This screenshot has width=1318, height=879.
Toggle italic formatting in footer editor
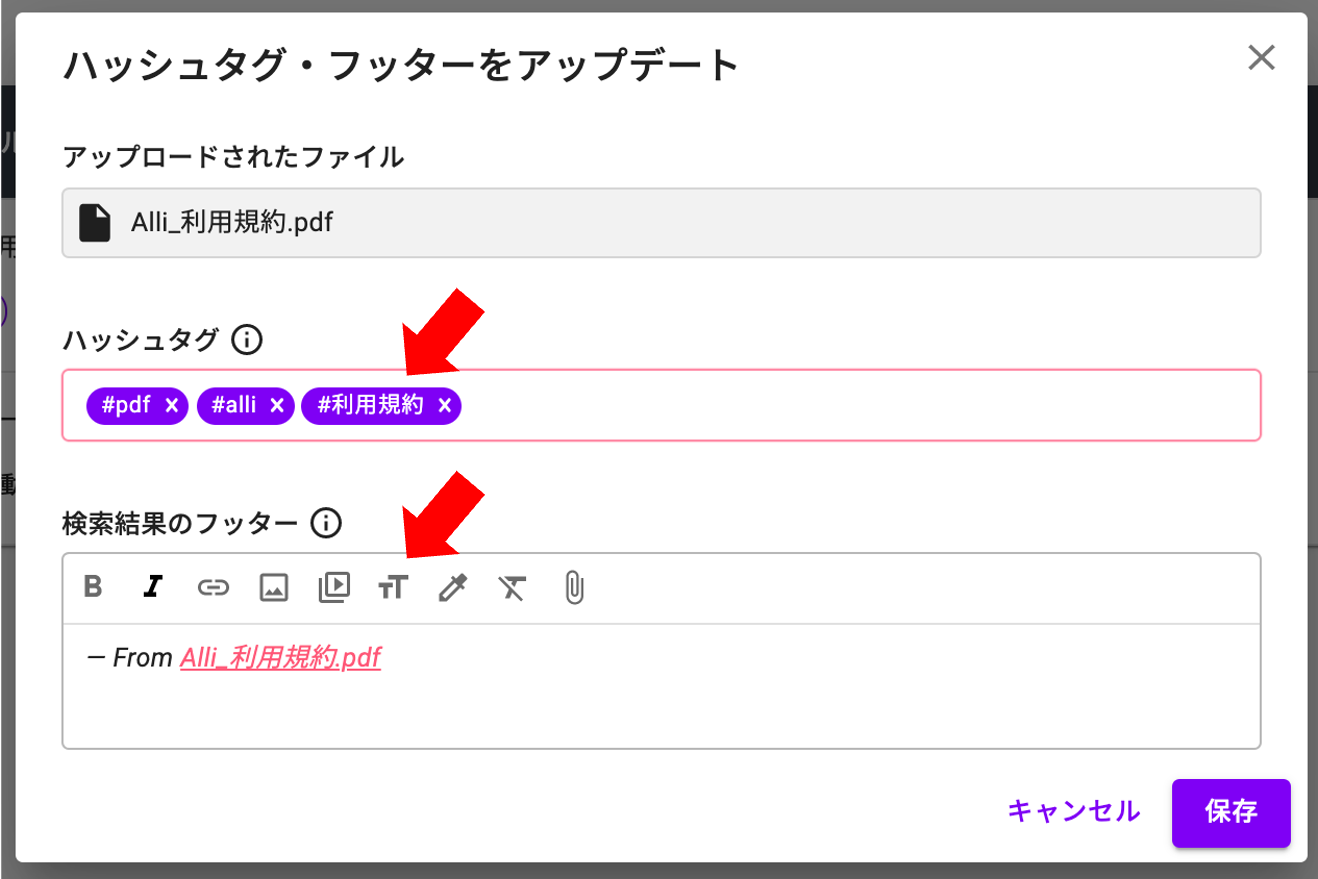pyautogui.click(x=152, y=587)
